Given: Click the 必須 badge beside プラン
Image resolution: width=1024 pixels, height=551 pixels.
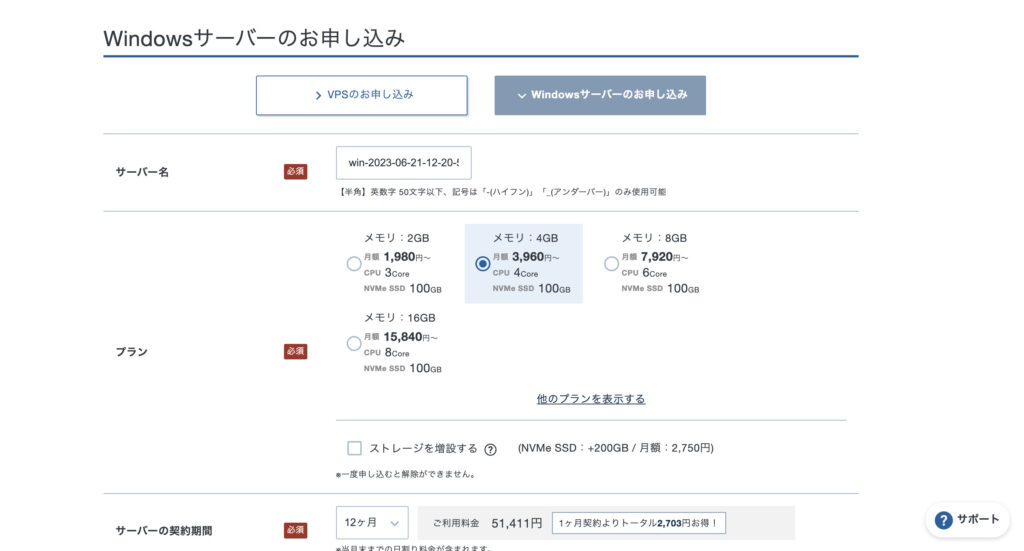Looking at the screenshot, I should click(x=295, y=351).
